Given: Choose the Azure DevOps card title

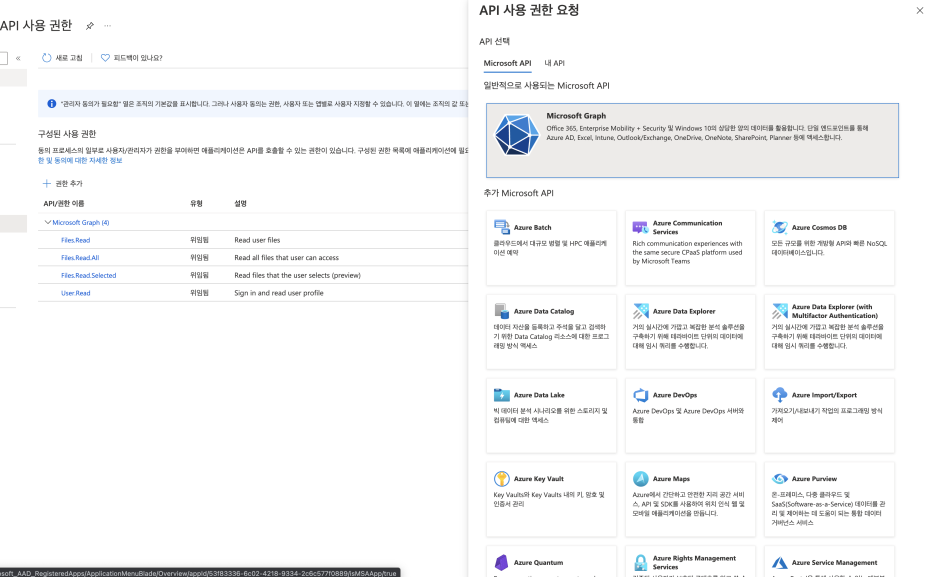Looking at the screenshot, I should [675, 395].
